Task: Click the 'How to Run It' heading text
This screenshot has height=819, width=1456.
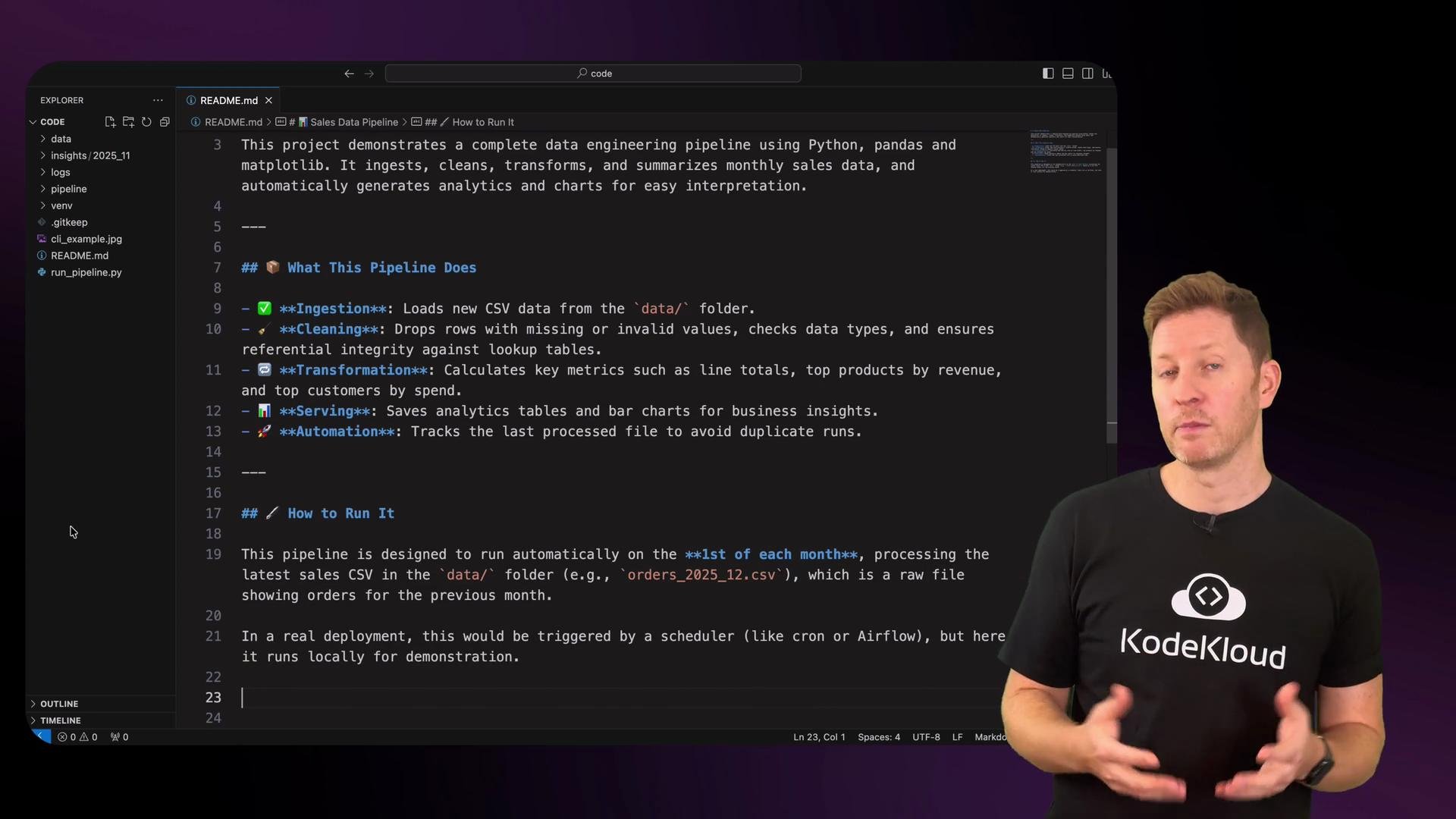Action: [340, 513]
